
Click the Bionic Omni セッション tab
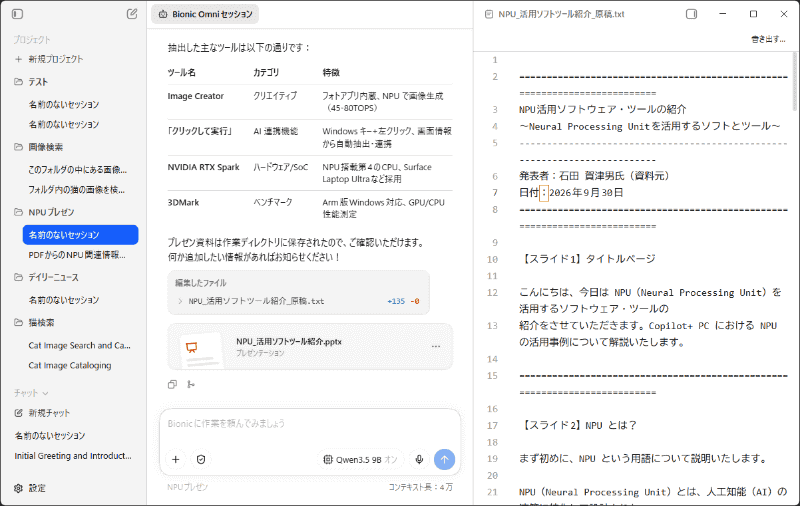(205, 14)
